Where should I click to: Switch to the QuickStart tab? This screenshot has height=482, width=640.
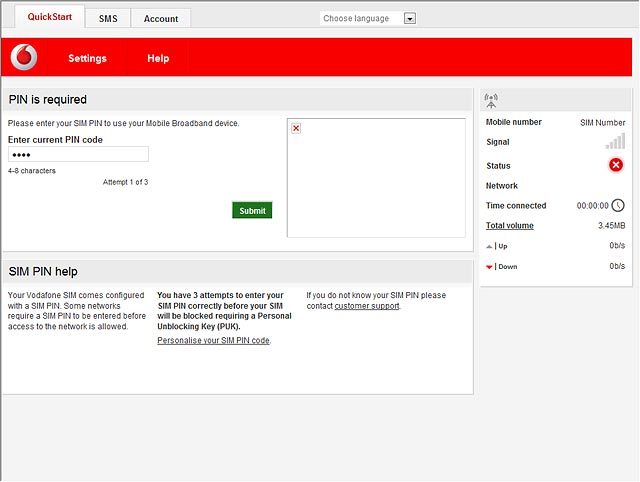pyautogui.click(x=50, y=17)
